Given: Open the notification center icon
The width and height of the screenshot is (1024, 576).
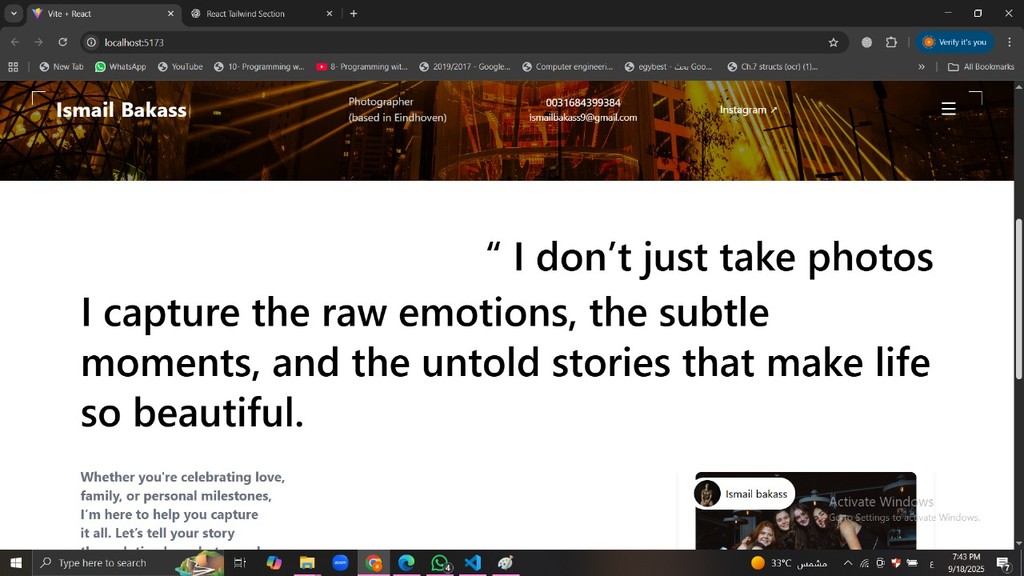Looking at the screenshot, I should [x=1004, y=562].
